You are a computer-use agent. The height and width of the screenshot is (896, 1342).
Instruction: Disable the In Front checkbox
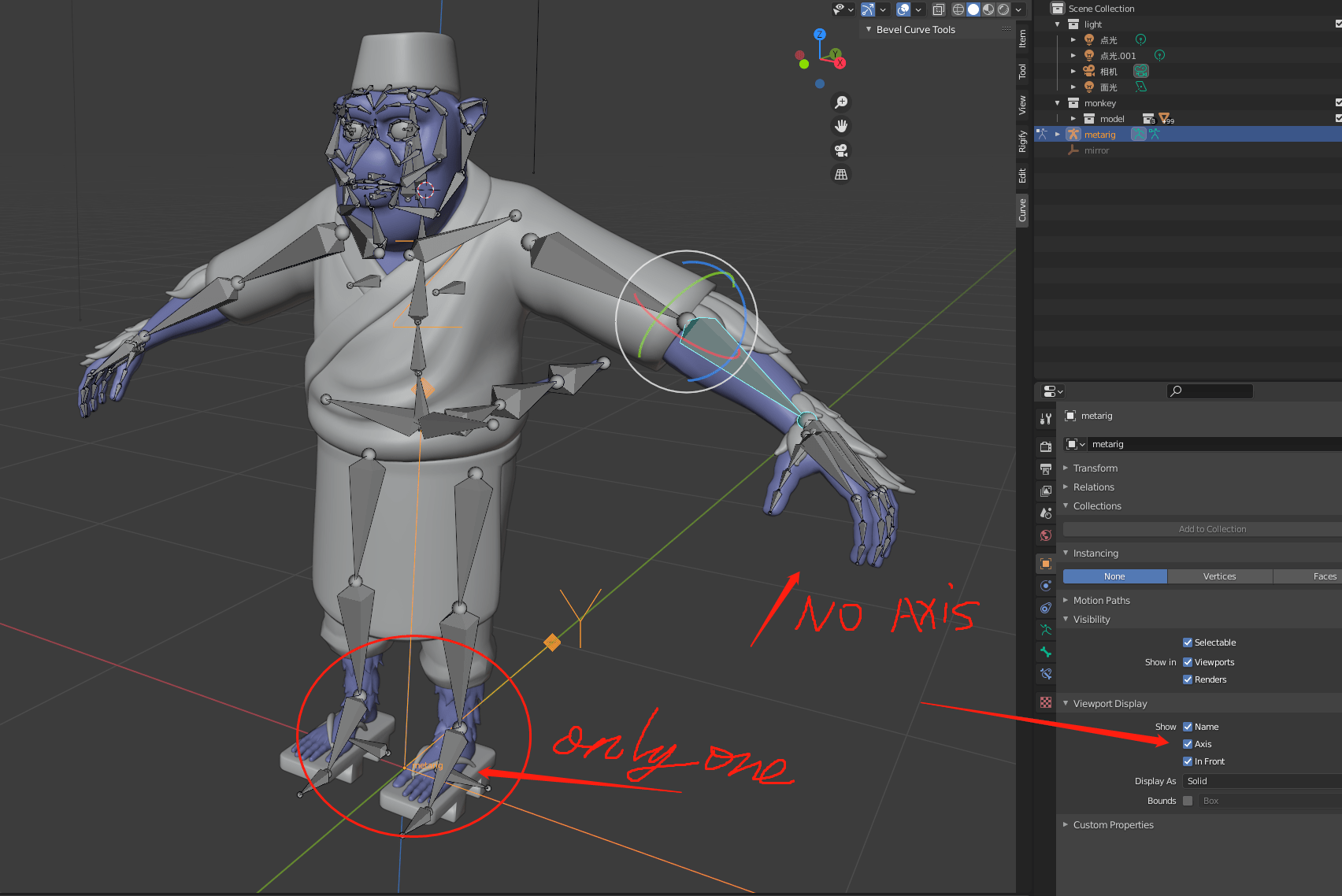click(1188, 761)
